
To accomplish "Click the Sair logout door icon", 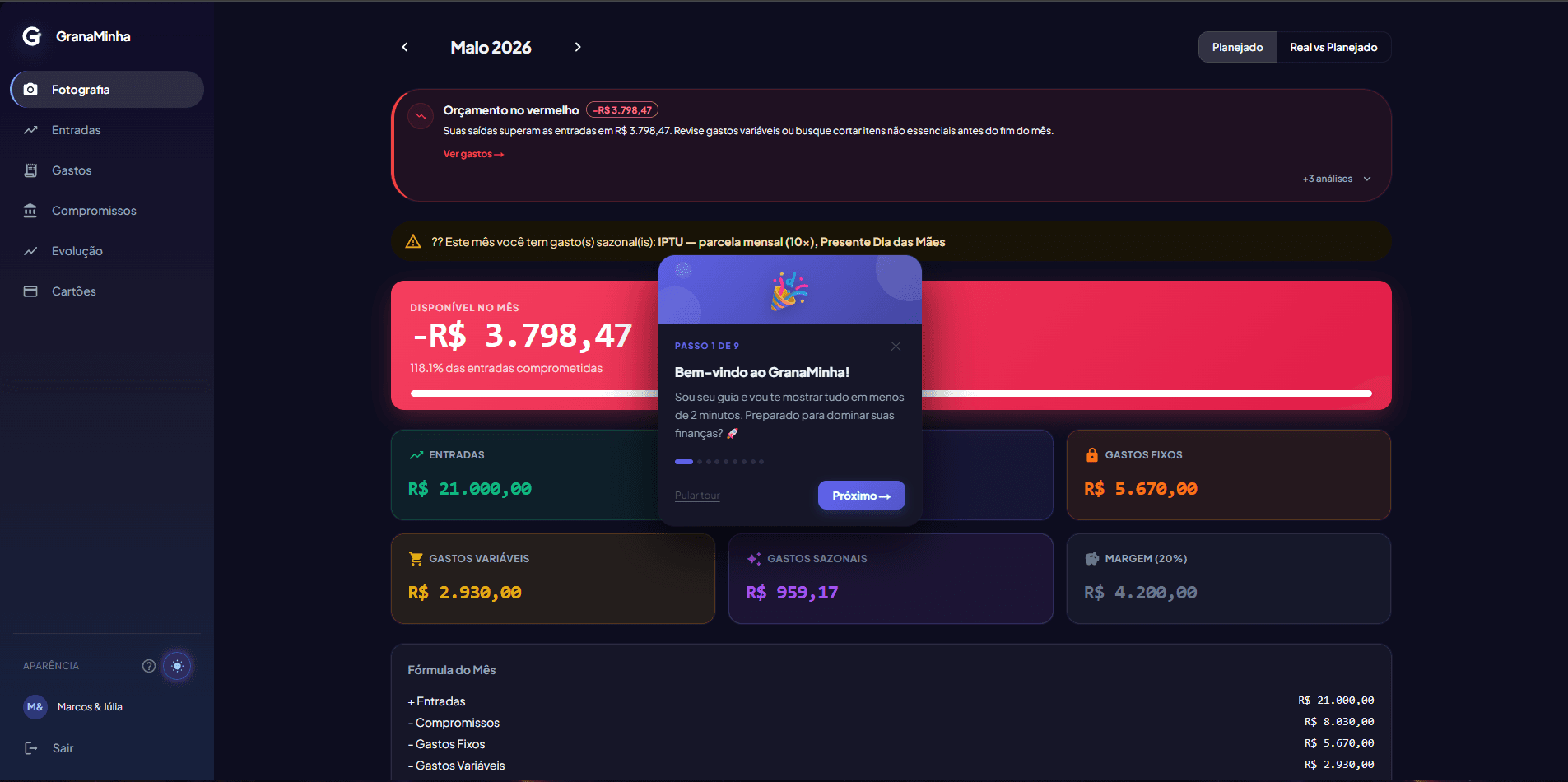I will 31,748.
